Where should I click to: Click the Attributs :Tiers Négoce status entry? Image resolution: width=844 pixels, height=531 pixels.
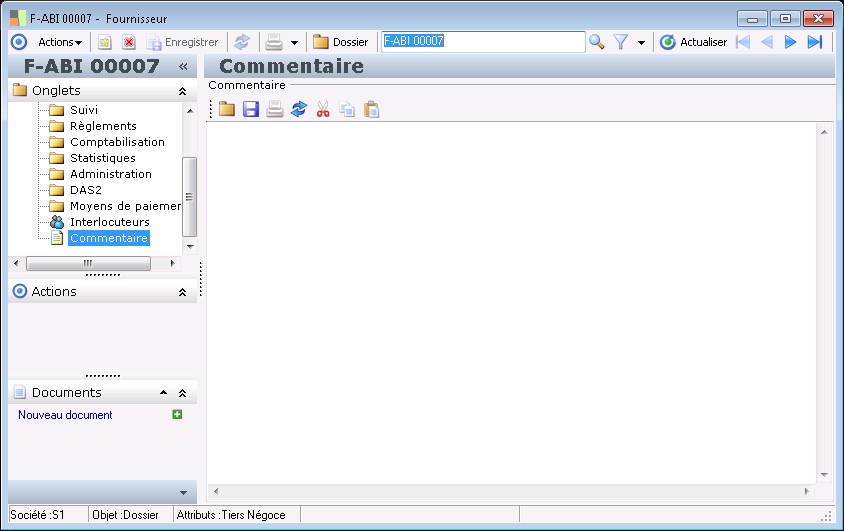[x=231, y=515]
